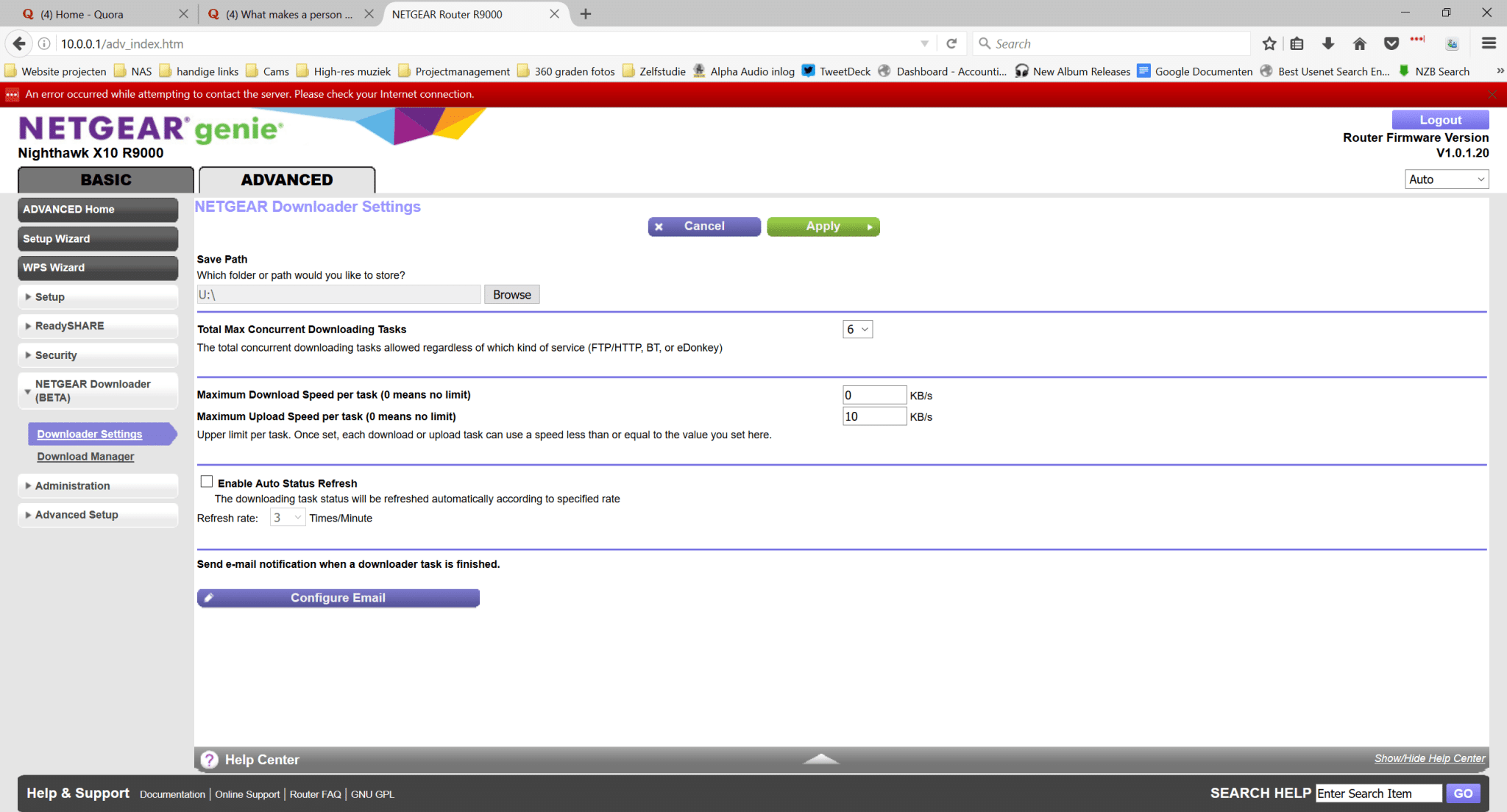Image resolution: width=1507 pixels, height=812 pixels.
Task: Open the Downloader Settings link
Action: coord(90,435)
